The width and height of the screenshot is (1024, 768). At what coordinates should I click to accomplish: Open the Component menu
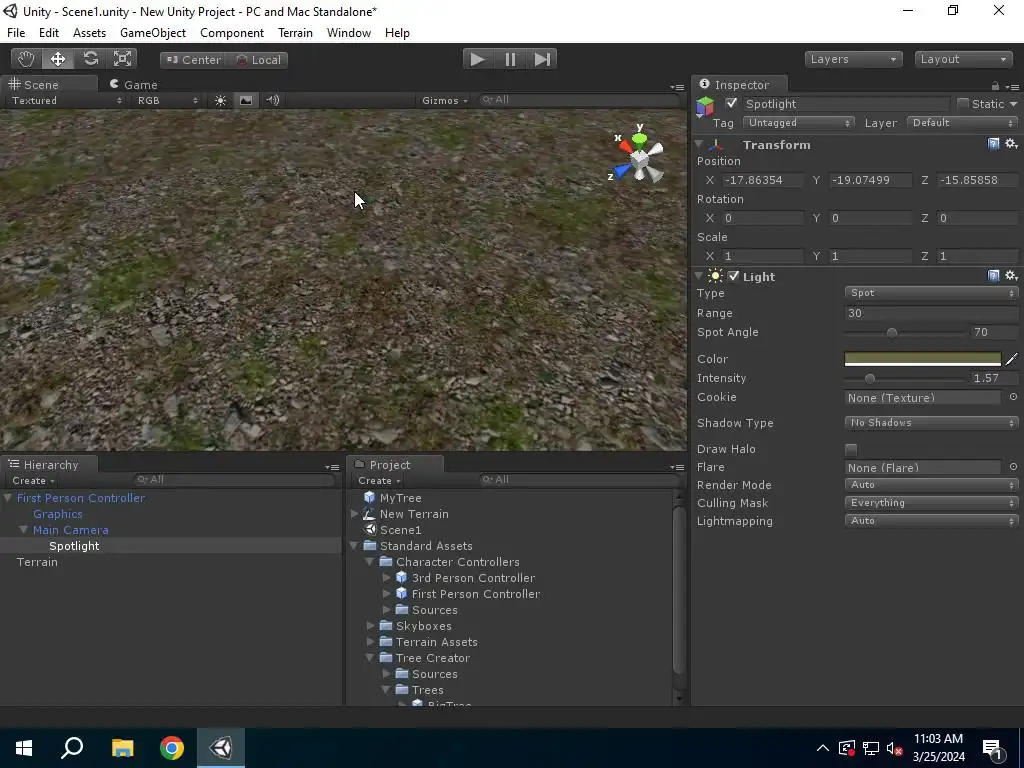232,33
